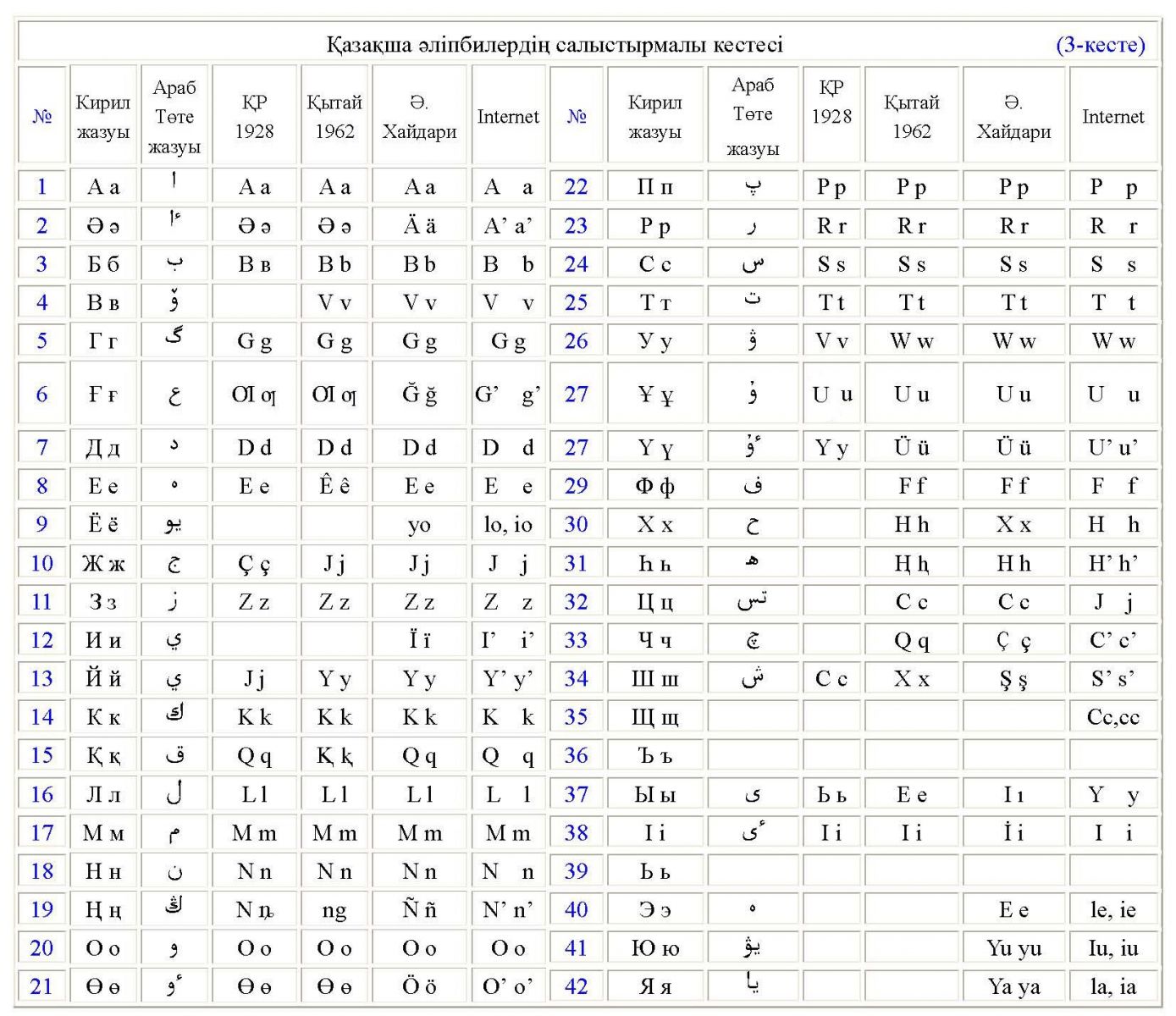Click the "ng" cell in the Қытай 1962 column
This screenshot has height=1016, width=1176.
click(x=334, y=910)
